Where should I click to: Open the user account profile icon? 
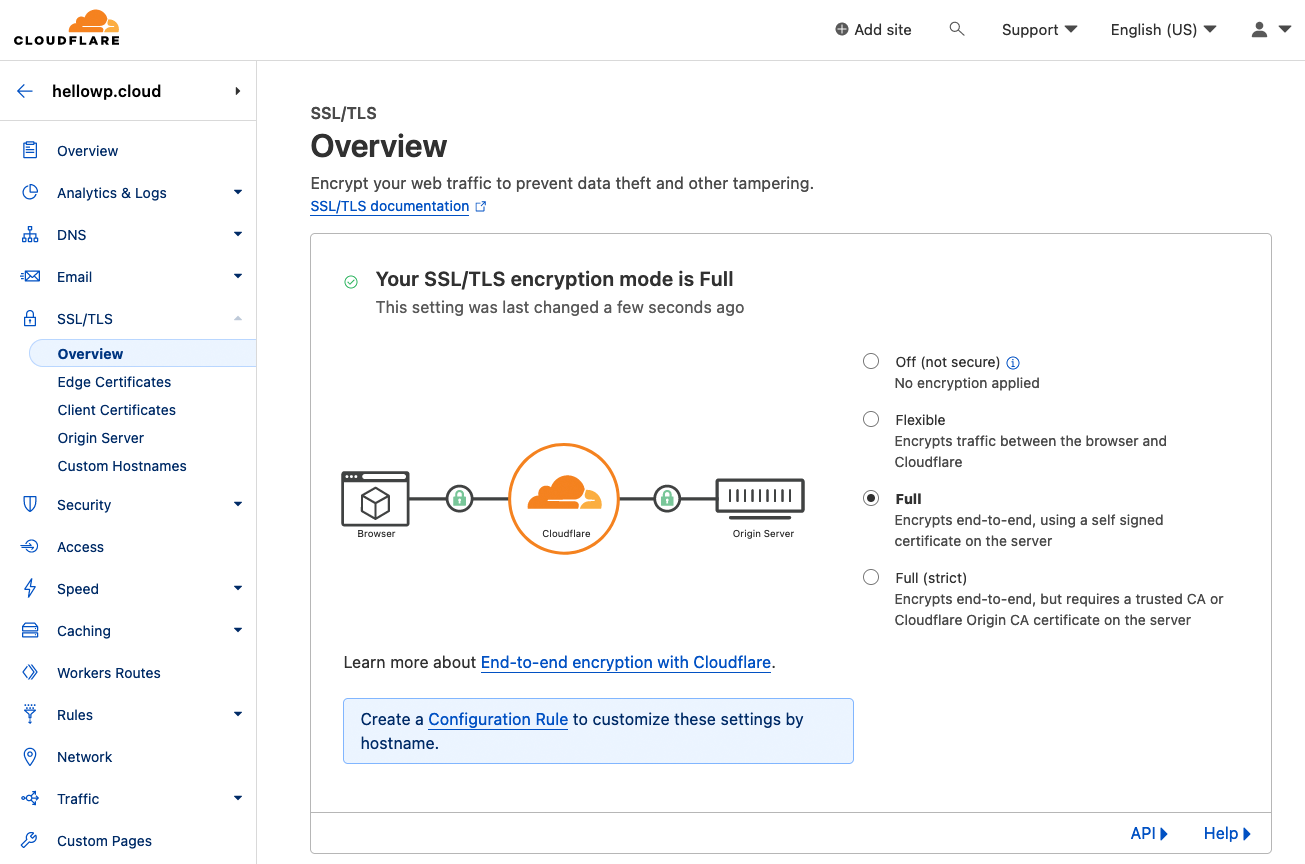tap(1260, 30)
